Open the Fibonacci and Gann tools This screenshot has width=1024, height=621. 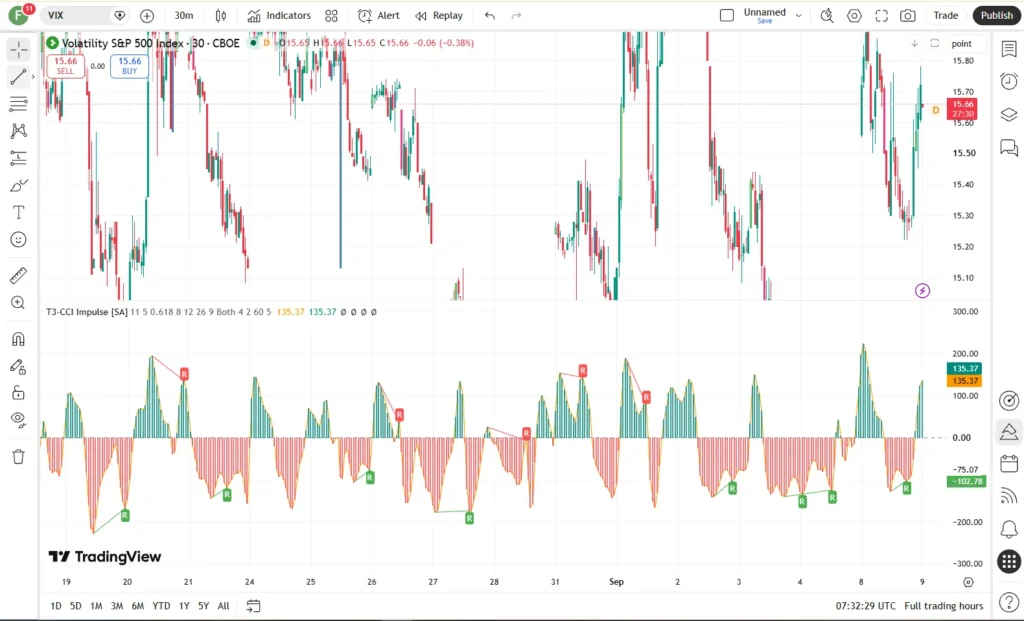point(18,104)
